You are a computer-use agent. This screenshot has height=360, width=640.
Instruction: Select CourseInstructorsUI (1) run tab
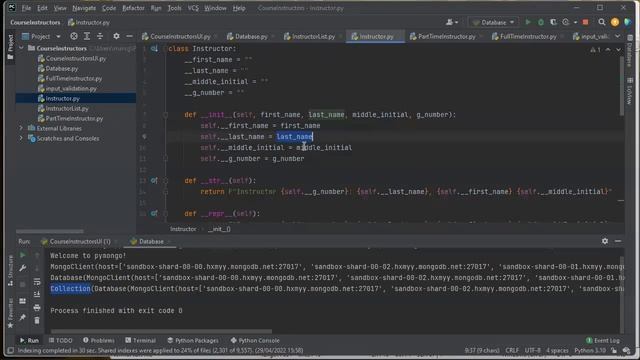coord(79,241)
